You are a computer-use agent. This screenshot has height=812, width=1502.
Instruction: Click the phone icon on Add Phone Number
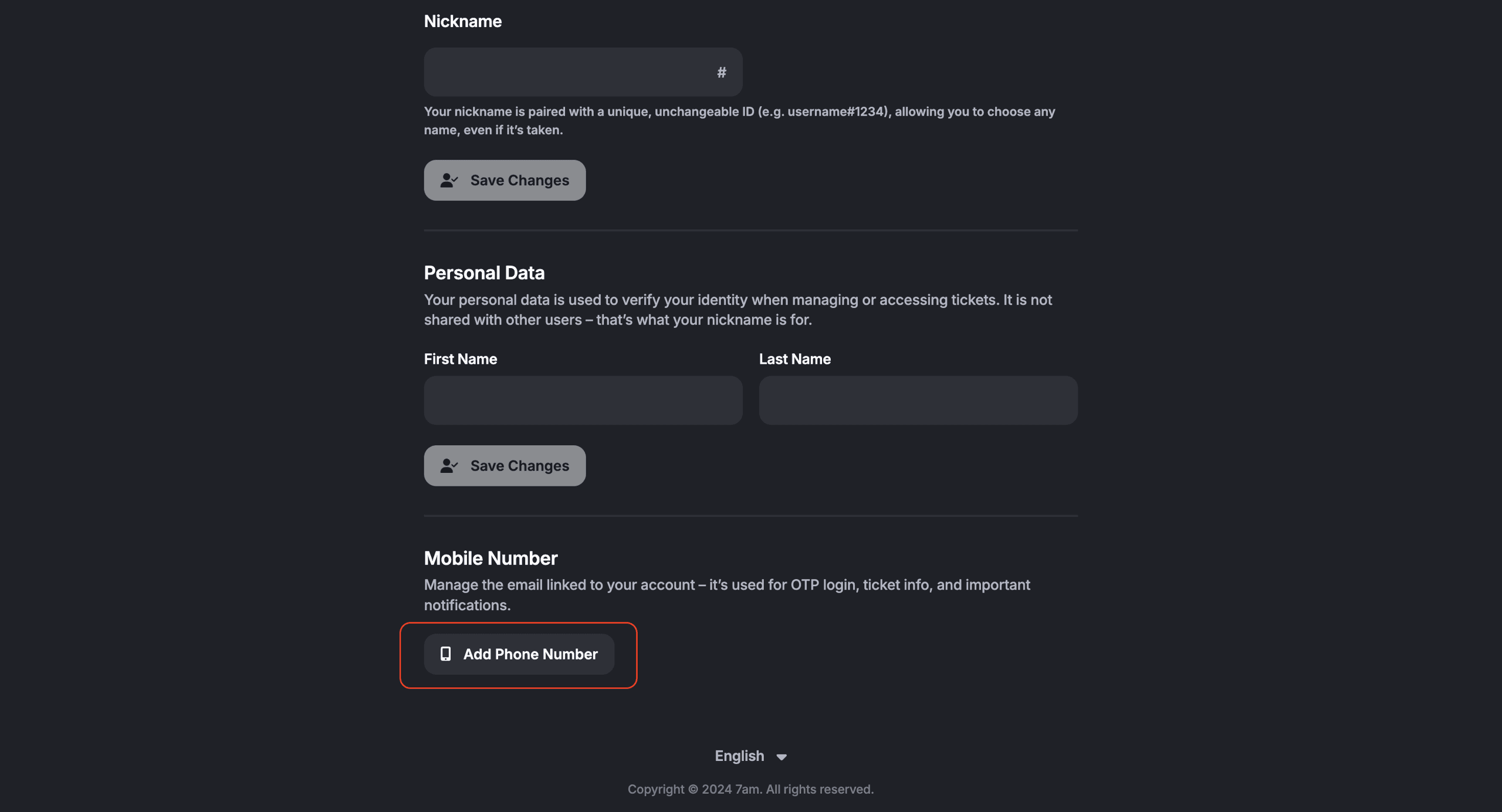[x=446, y=654]
